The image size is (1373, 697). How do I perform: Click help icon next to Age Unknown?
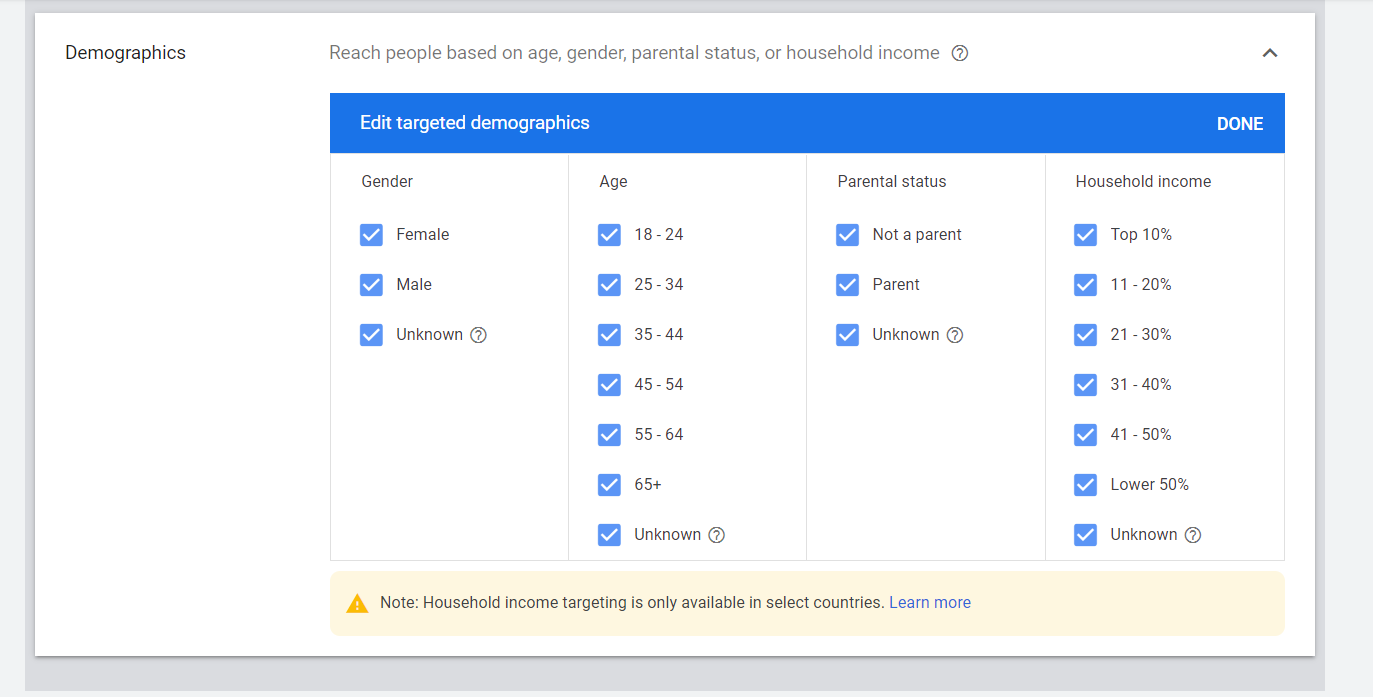717,535
